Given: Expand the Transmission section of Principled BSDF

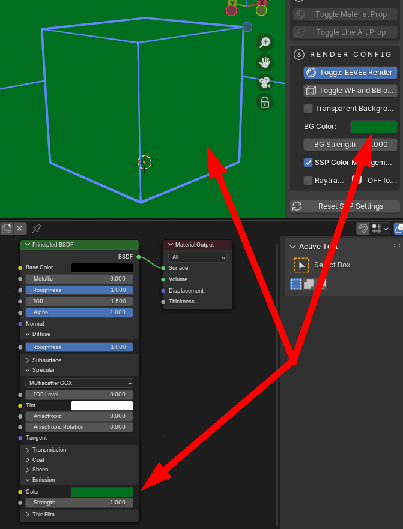Looking at the screenshot, I should pyautogui.click(x=46, y=450).
